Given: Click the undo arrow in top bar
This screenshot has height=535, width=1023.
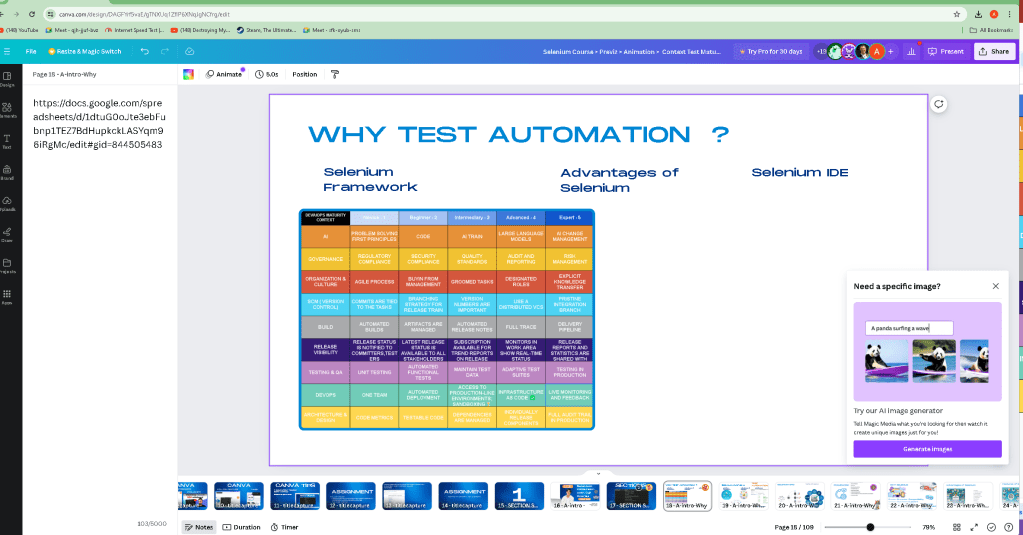Looking at the screenshot, I should tap(145, 52).
